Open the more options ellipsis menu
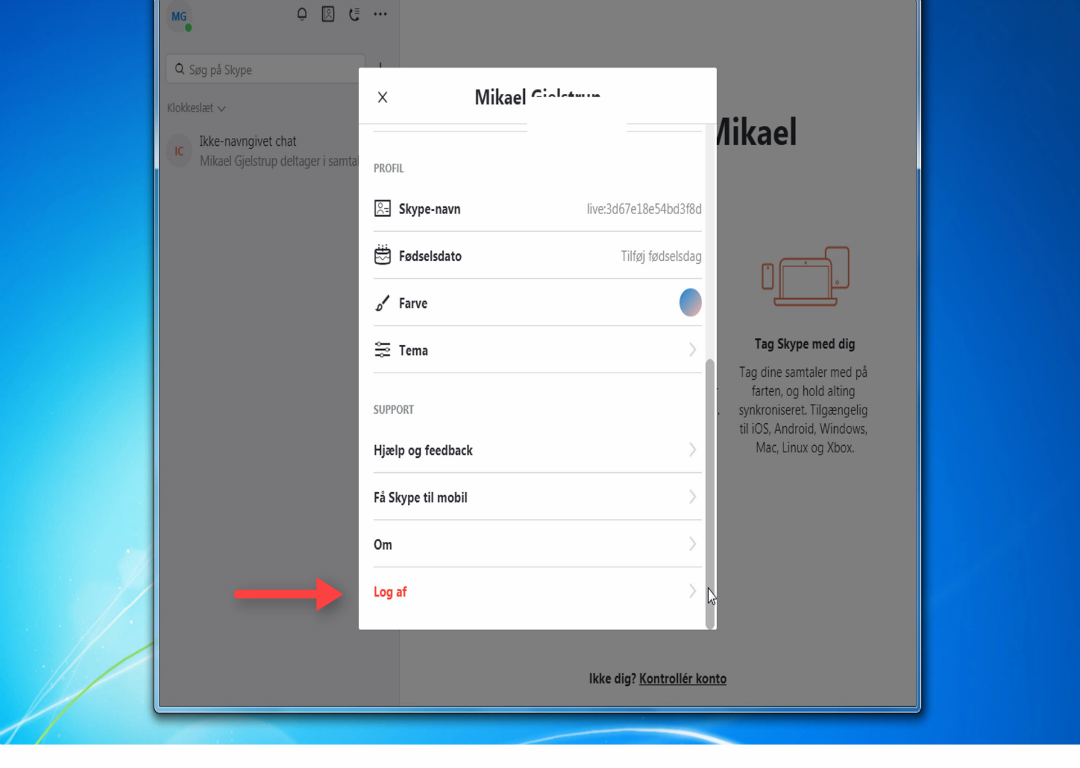Image resolution: width=1080 pixels, height=768 pixels. 380,14
